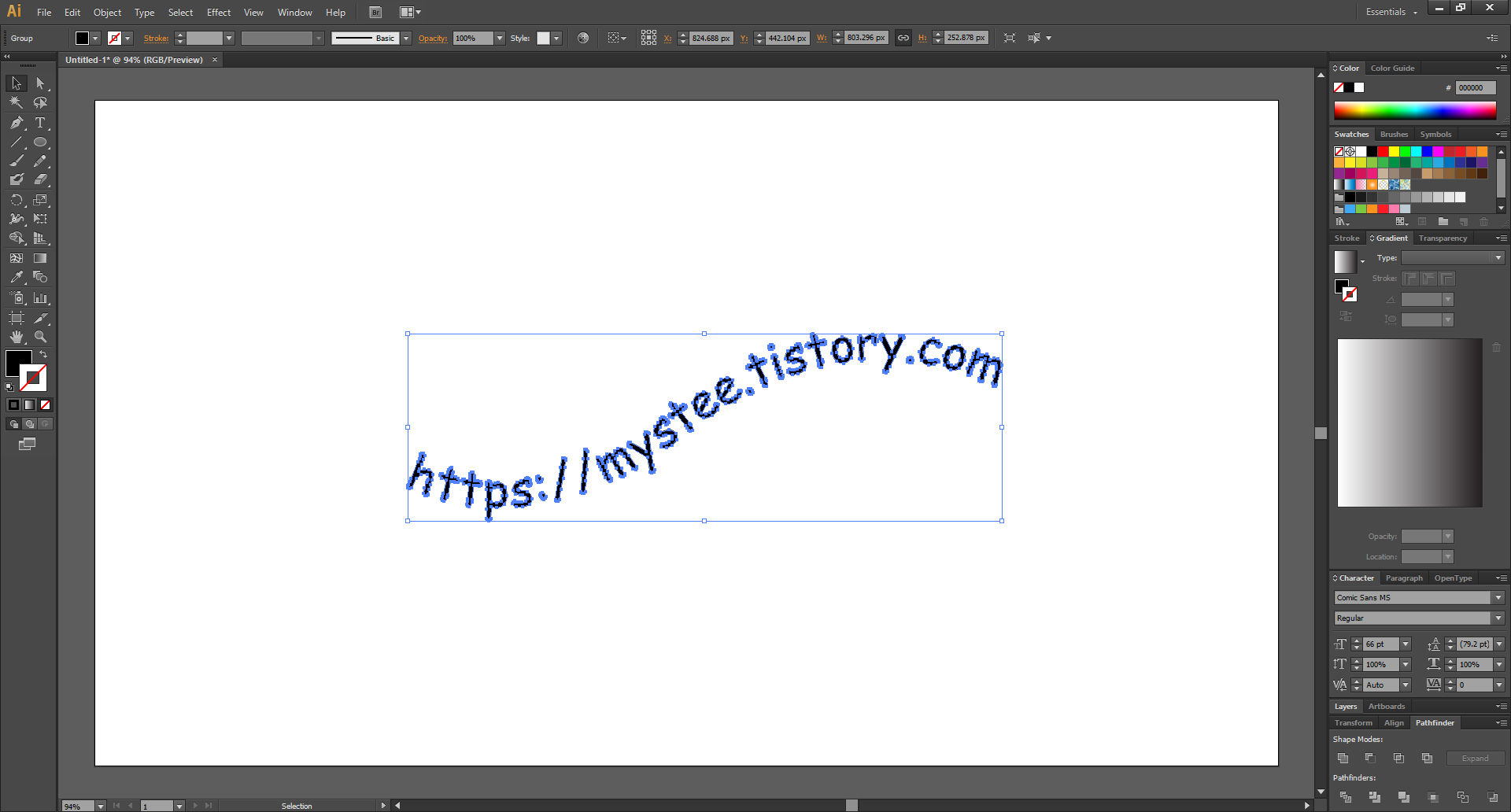1511x812 pixels.
Task: Select the Width/Warp tool
Action: pos(17,219)
